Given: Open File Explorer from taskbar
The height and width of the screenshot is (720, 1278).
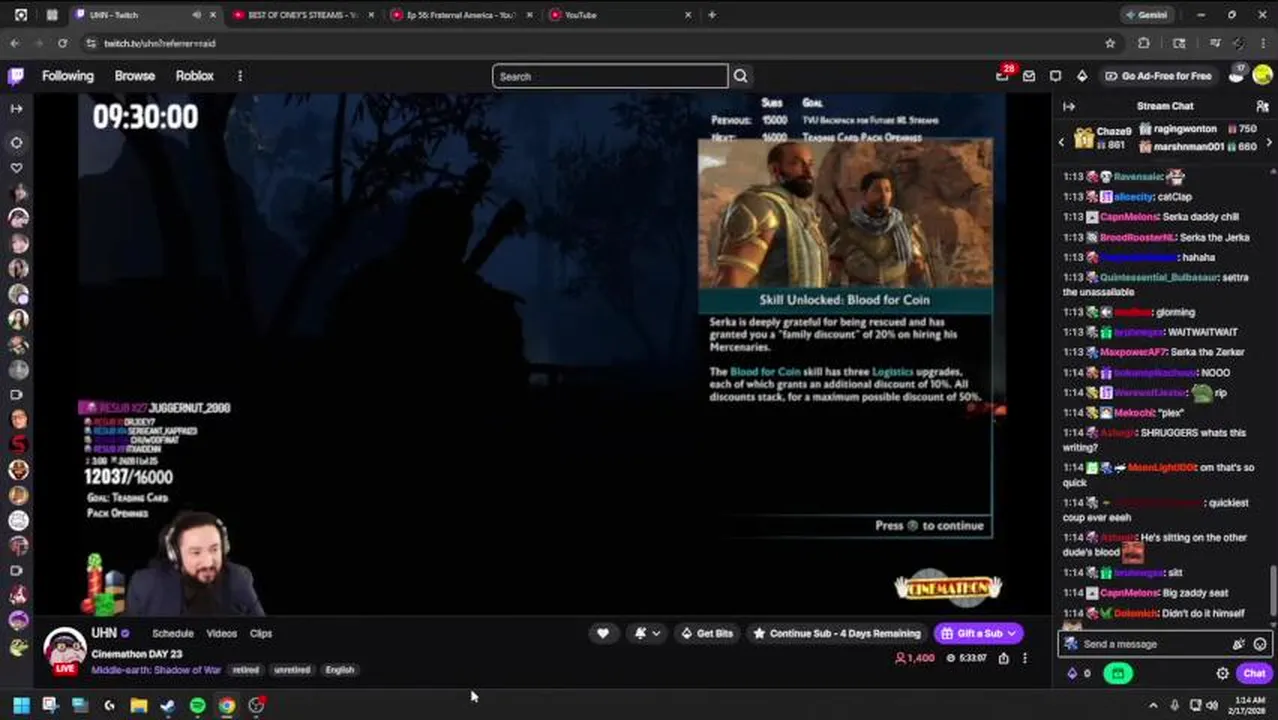Looking at the screenshot, I should coord(139,705).
